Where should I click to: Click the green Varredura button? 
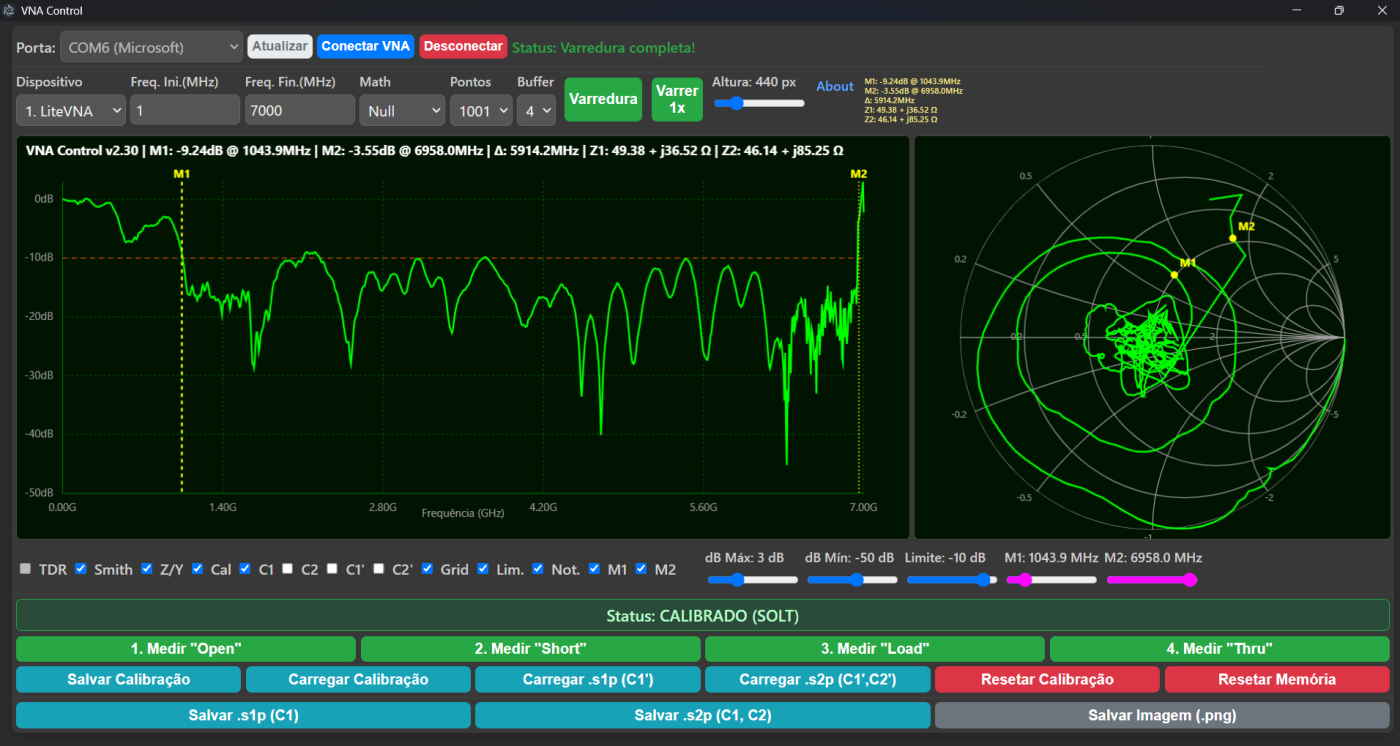coord(603,99)
